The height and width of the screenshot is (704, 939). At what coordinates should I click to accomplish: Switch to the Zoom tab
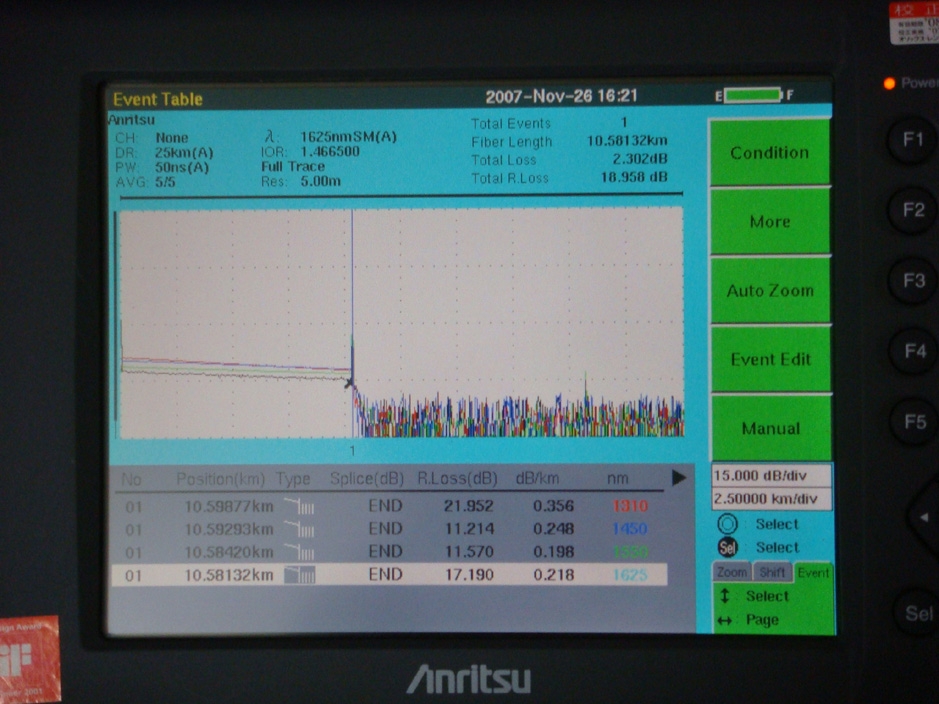pos(732,572)
